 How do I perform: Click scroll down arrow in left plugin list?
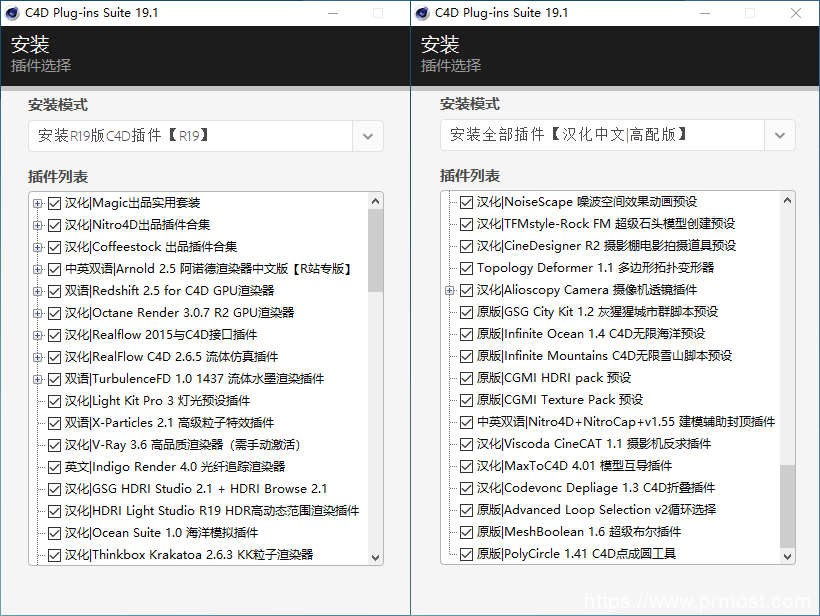[375, 557]
